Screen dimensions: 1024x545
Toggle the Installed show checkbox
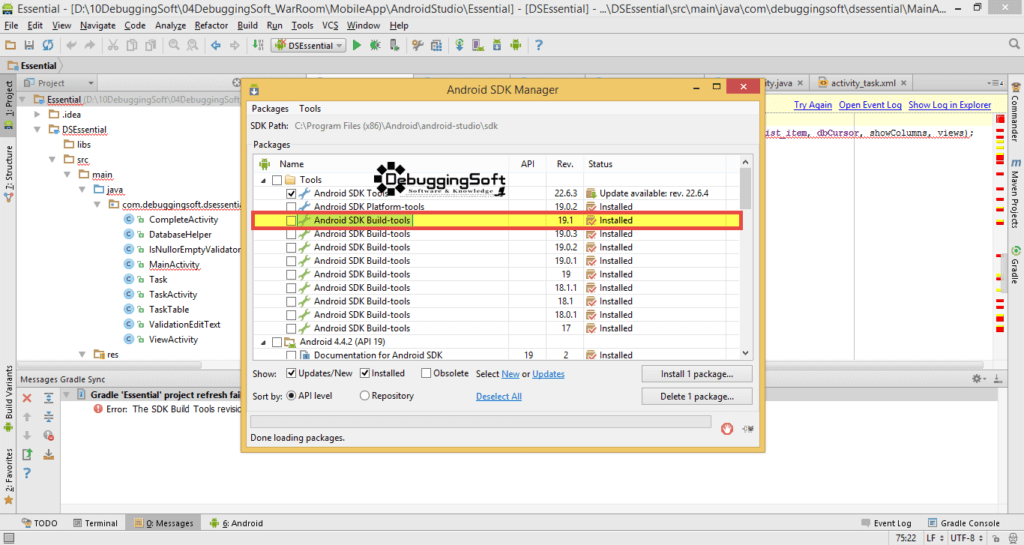pos(364,373)
